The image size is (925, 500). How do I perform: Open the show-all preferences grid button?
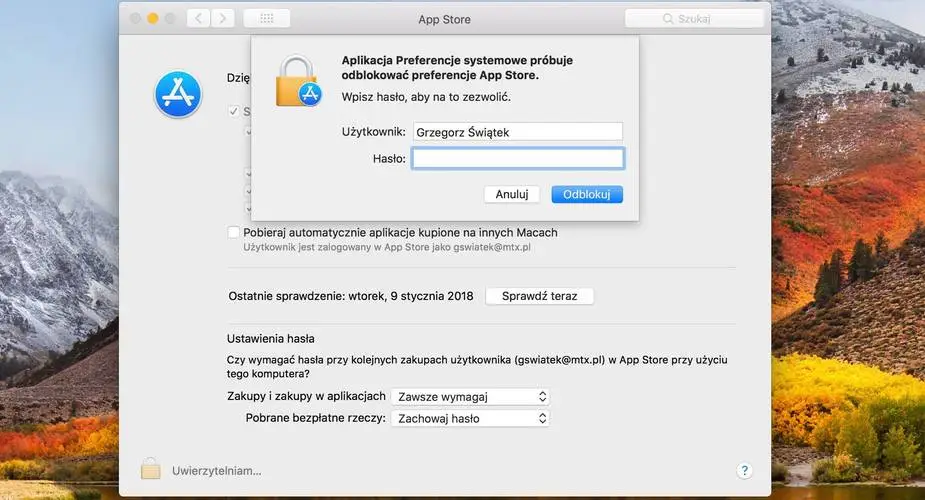[267, 18]
